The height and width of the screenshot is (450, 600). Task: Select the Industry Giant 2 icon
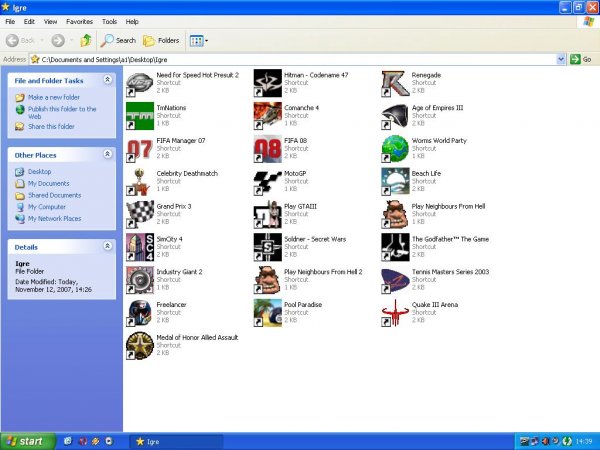[140, 280]
